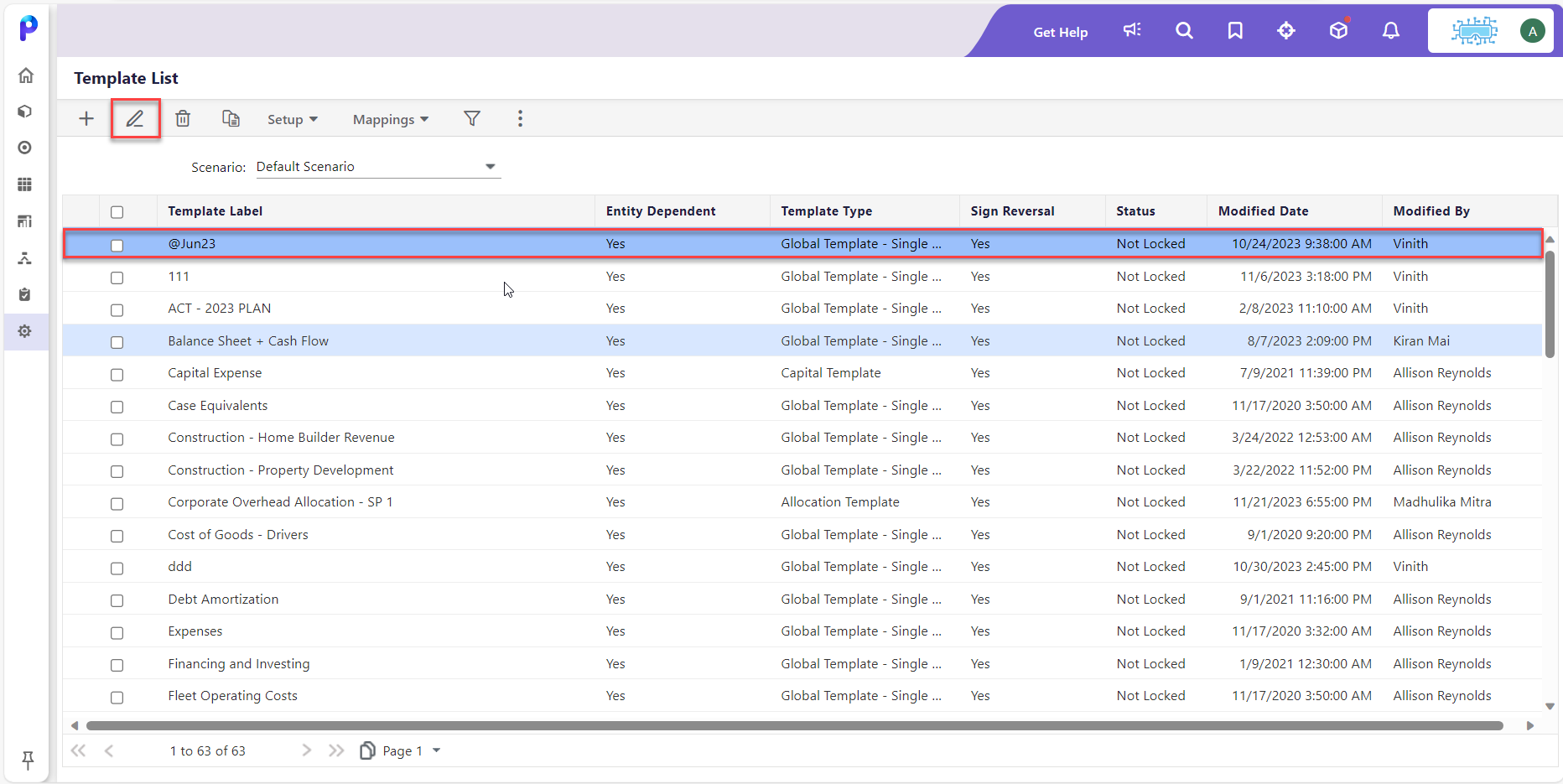Open the circular target icon in sidebar
Viewport: 1563px width, 784px height.
tap(25, 148)
